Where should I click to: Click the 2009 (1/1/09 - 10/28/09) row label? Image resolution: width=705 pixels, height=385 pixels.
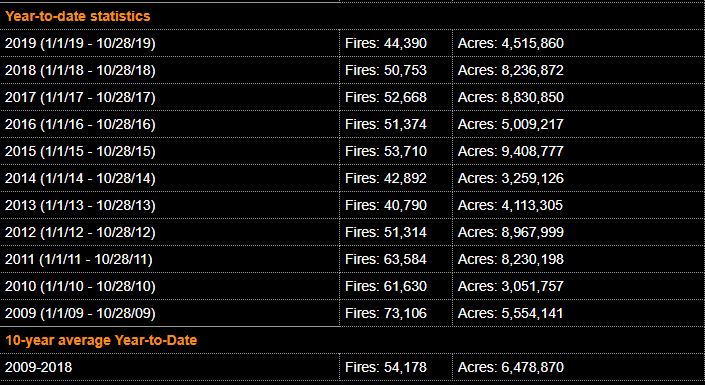[x=80, y=313]
